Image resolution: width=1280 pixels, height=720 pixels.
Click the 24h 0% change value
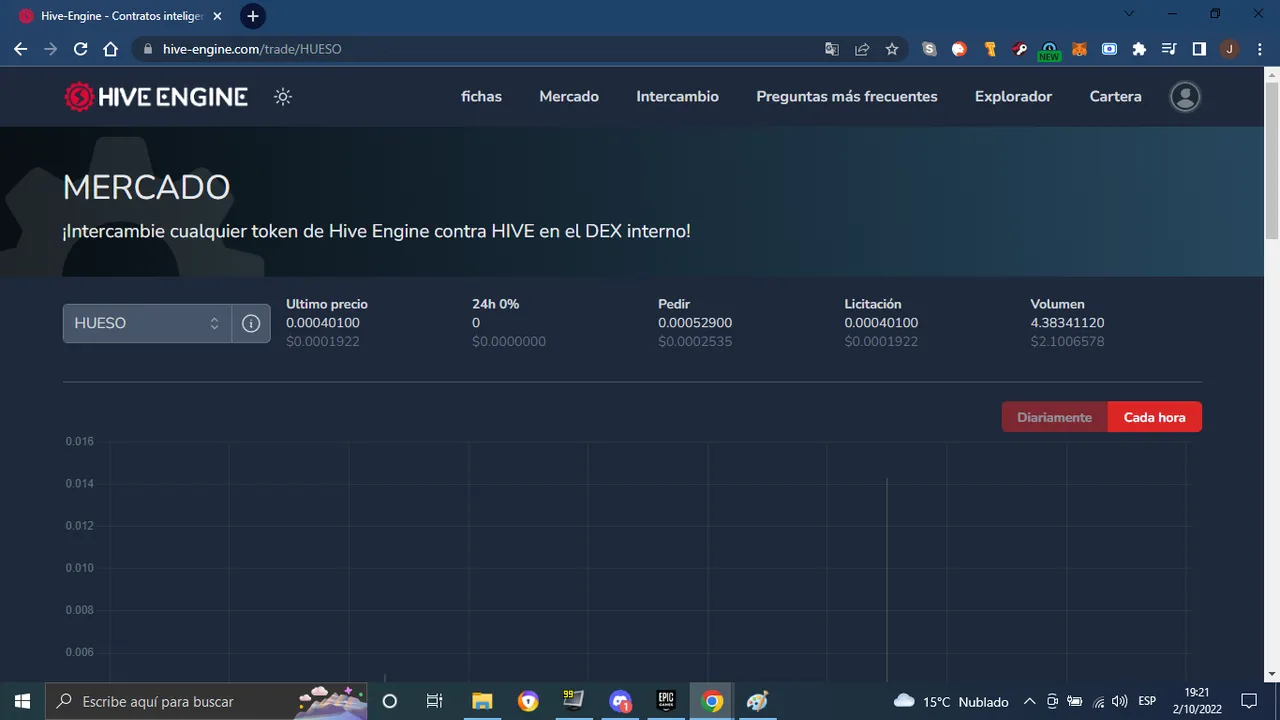(x=476, y=323)
